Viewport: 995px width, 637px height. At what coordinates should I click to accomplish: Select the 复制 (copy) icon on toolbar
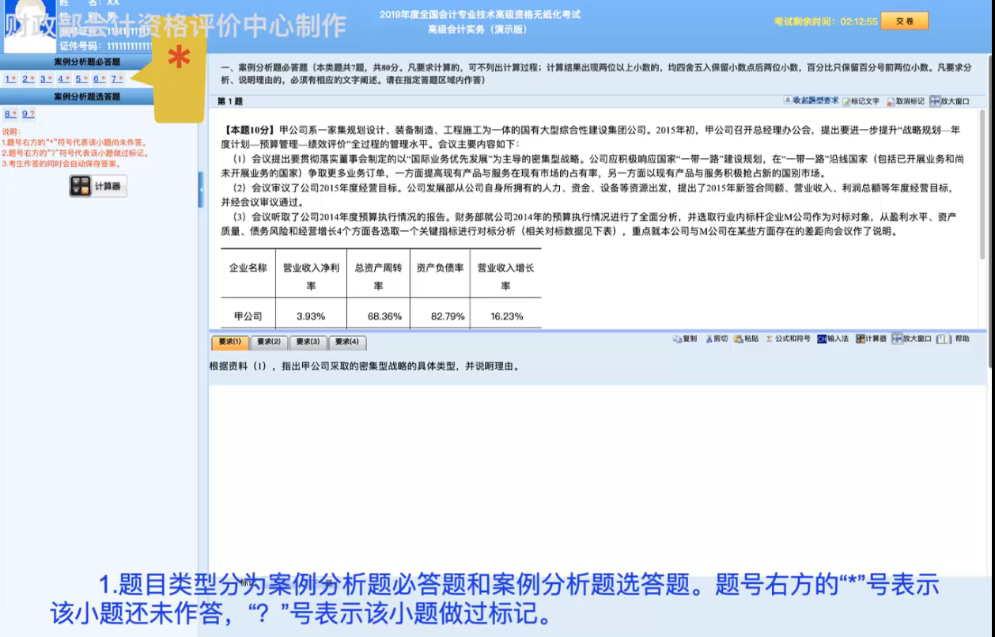tap(687, 339)
